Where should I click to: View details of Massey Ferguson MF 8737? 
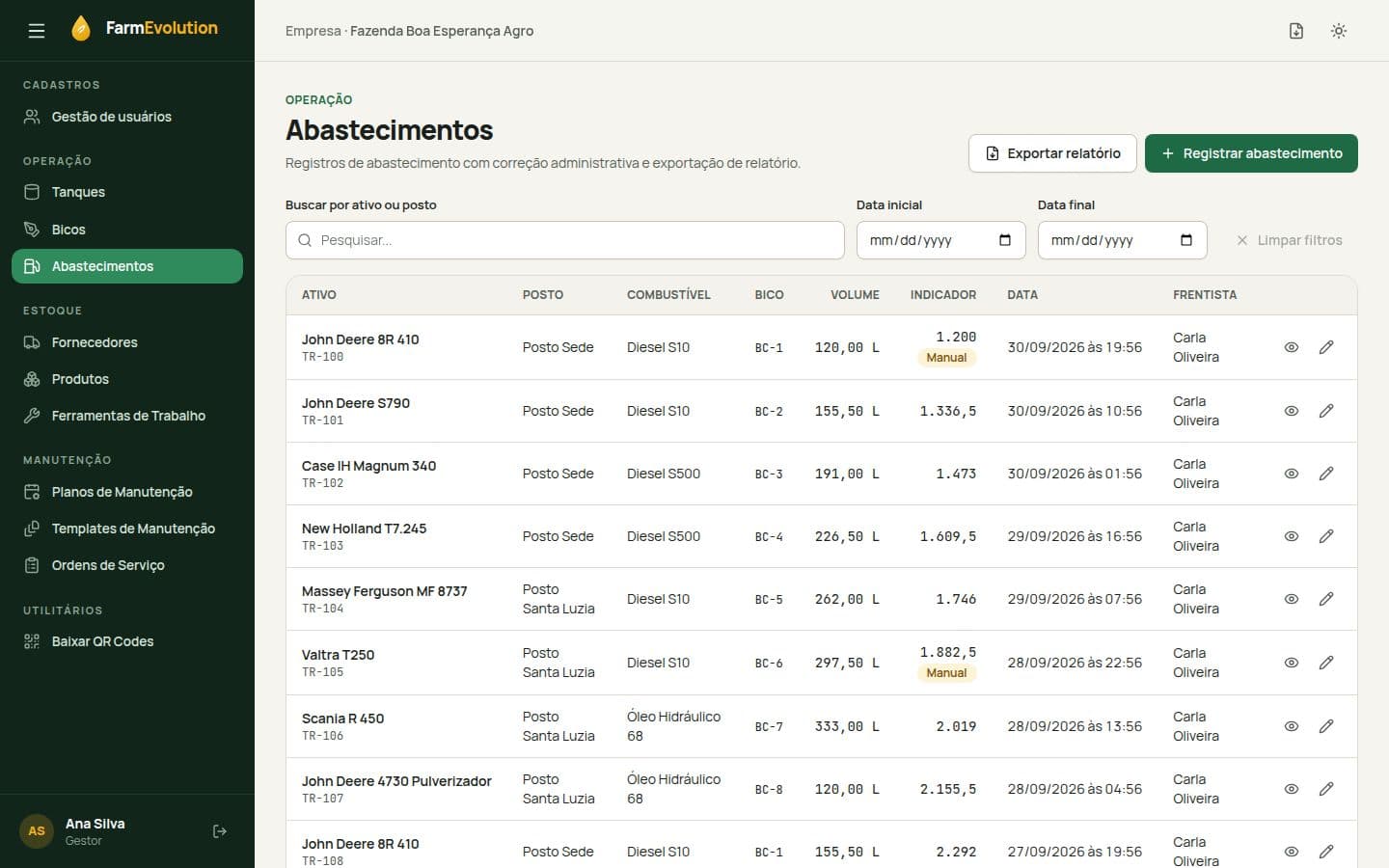[x=1292, y=599]
